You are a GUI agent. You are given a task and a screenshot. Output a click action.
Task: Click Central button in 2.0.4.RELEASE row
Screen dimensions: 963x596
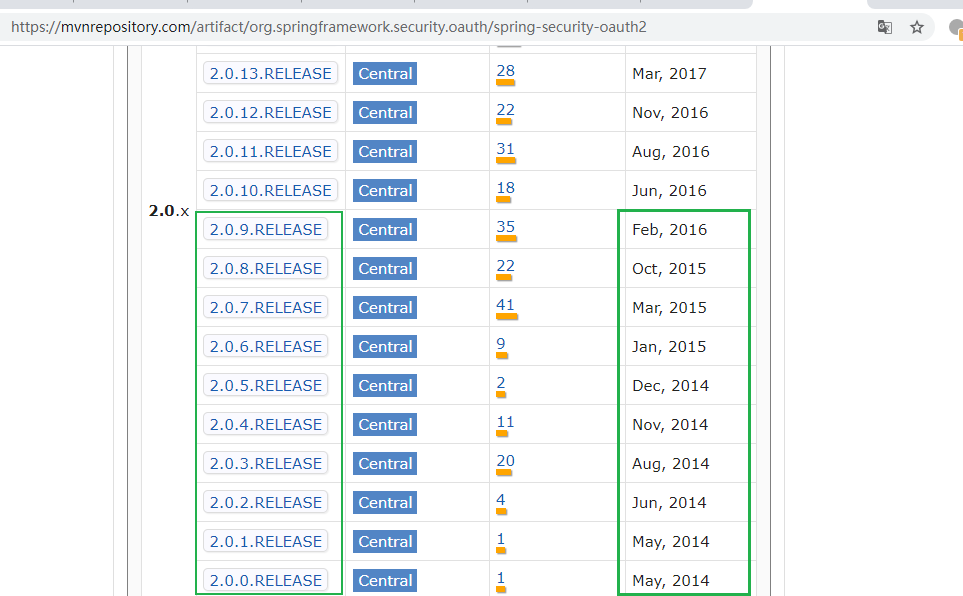tap(385, 425)
